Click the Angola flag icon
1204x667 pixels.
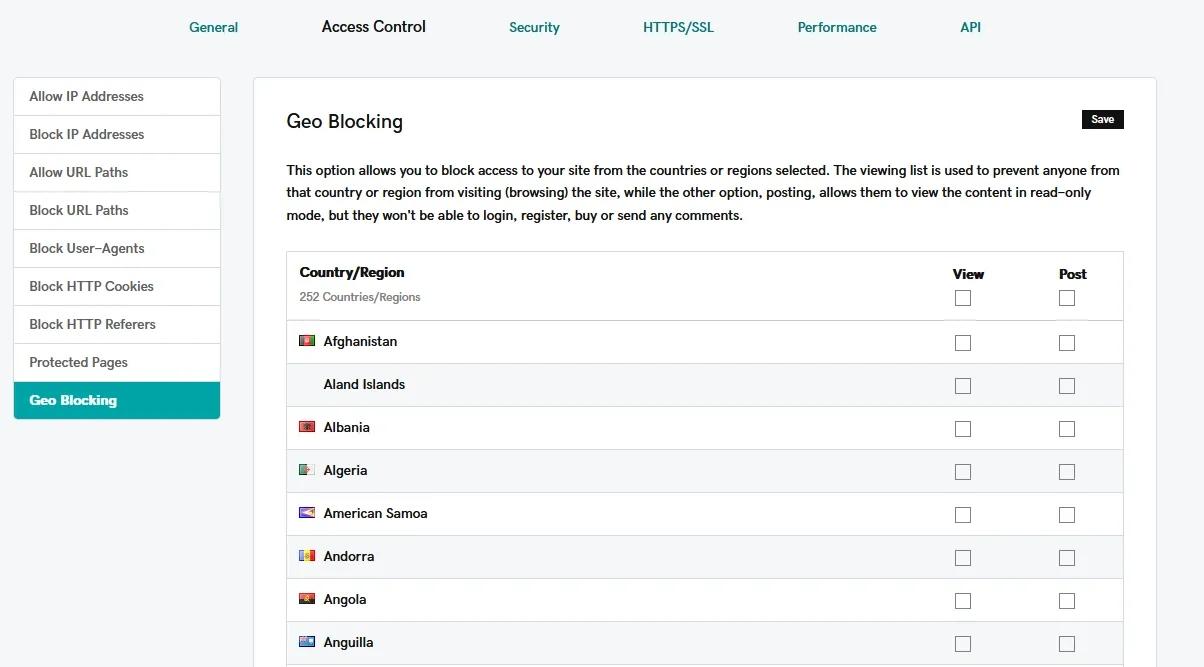tap(307, 599)
